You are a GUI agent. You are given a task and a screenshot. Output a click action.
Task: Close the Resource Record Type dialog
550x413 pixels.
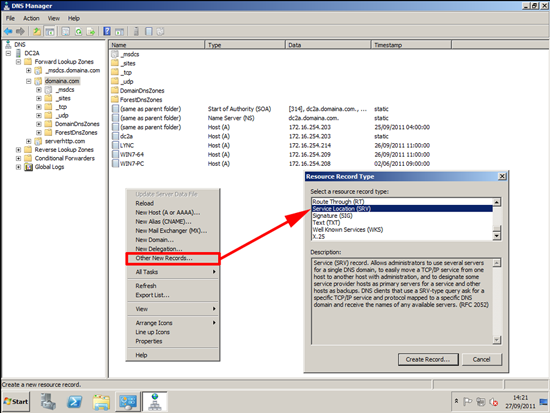[502, 176]
